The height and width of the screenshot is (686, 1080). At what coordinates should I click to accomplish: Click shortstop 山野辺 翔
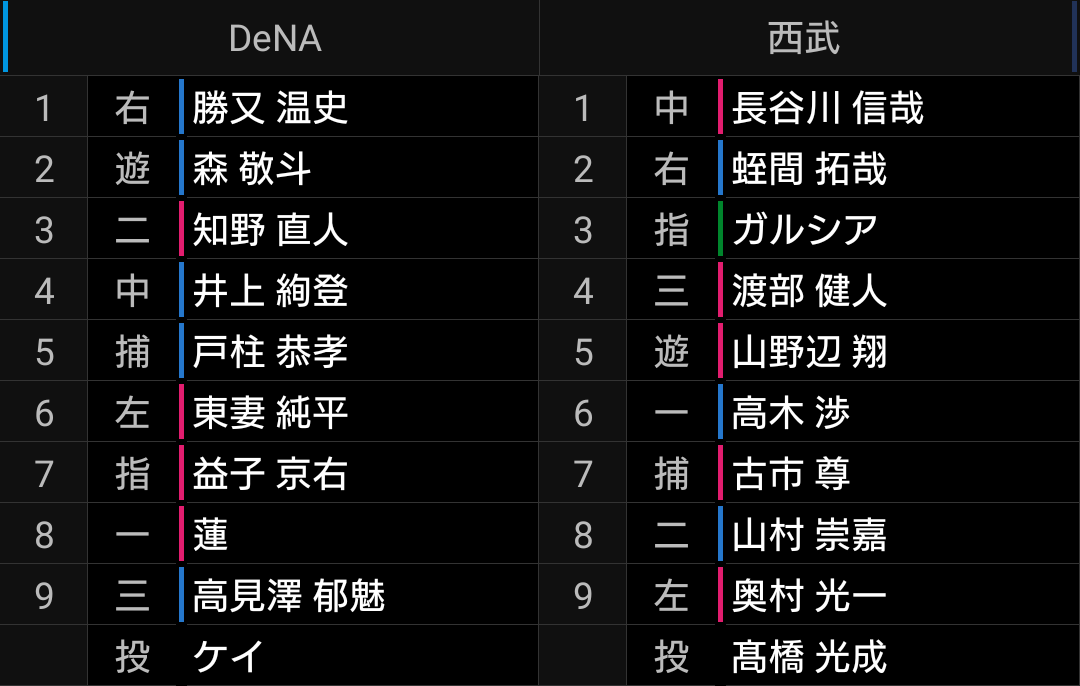tap(809, 351)
